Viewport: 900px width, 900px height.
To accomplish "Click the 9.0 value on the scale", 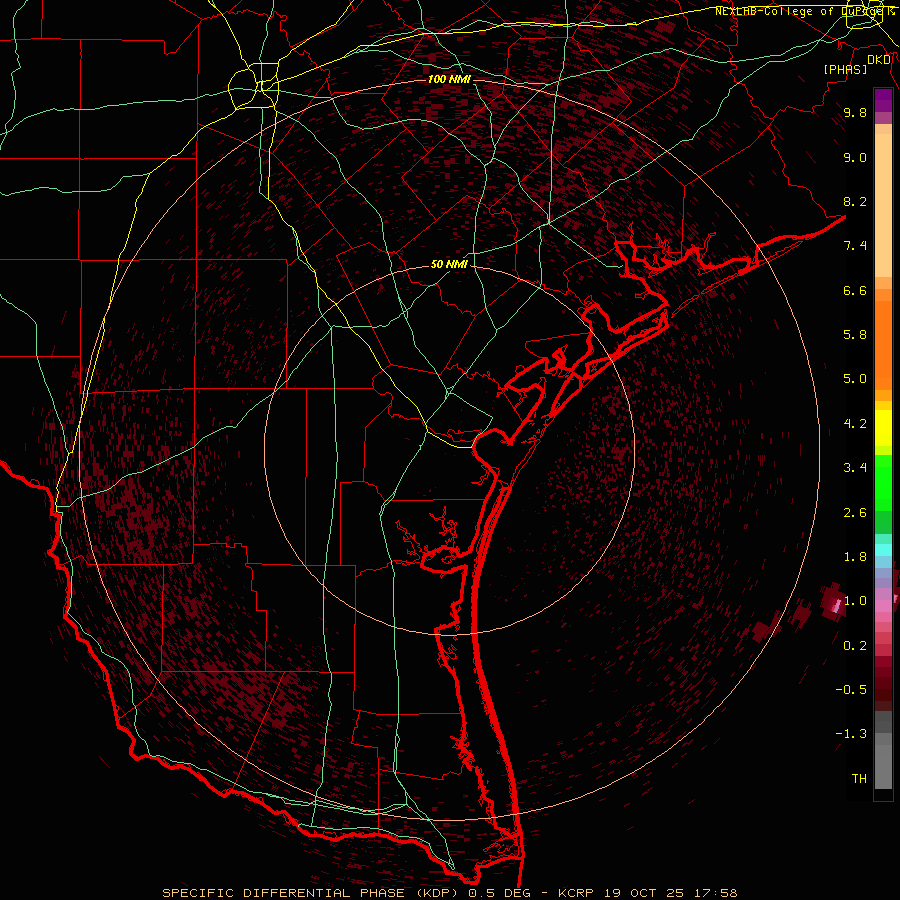I will (x=855, y=157).
